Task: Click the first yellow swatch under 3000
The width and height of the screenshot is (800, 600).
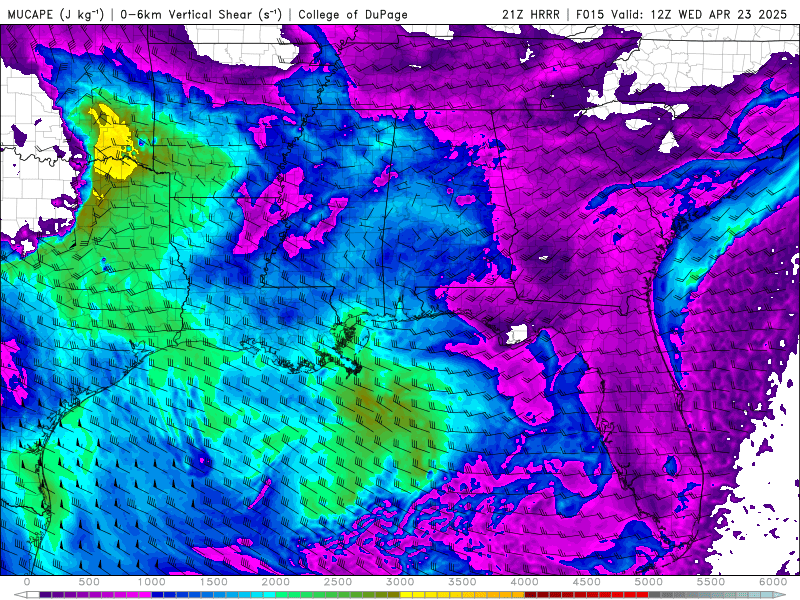Action: pyautogui.click(x=406, y=595)
